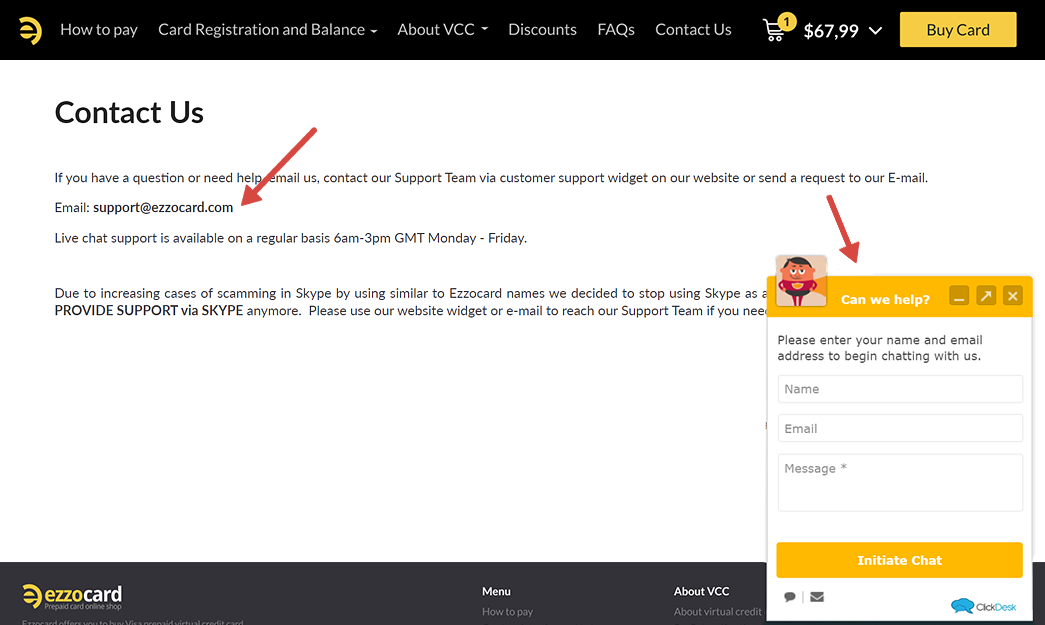Expand the About VCC dropdown menu
Screen dimensions: 1045x625
442,30
